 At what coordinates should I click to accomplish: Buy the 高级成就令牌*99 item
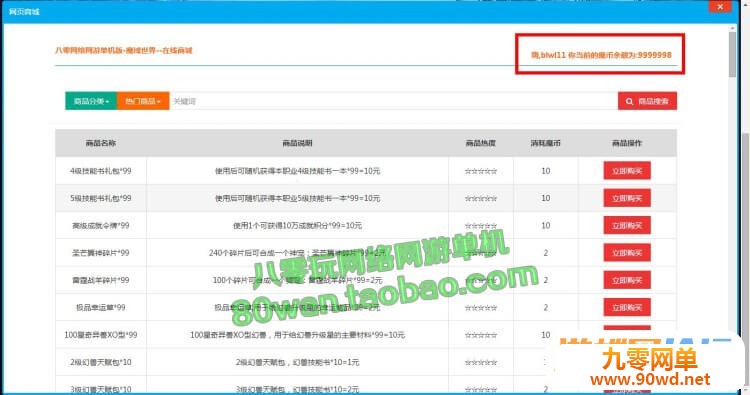[627, 225]
